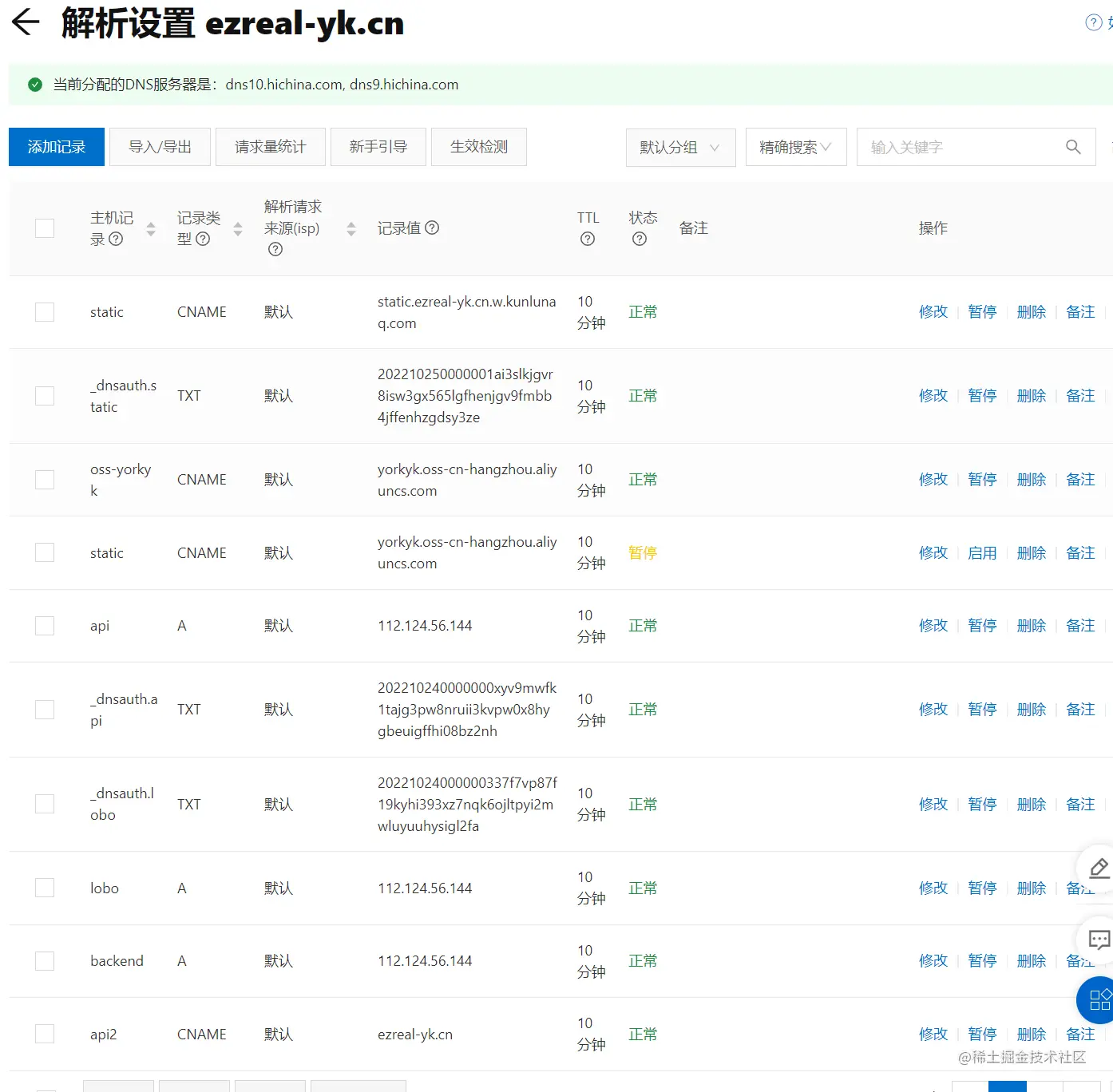Show help for TTL column
This screenshot has width=1113, height=1092.
coord(588,239)
